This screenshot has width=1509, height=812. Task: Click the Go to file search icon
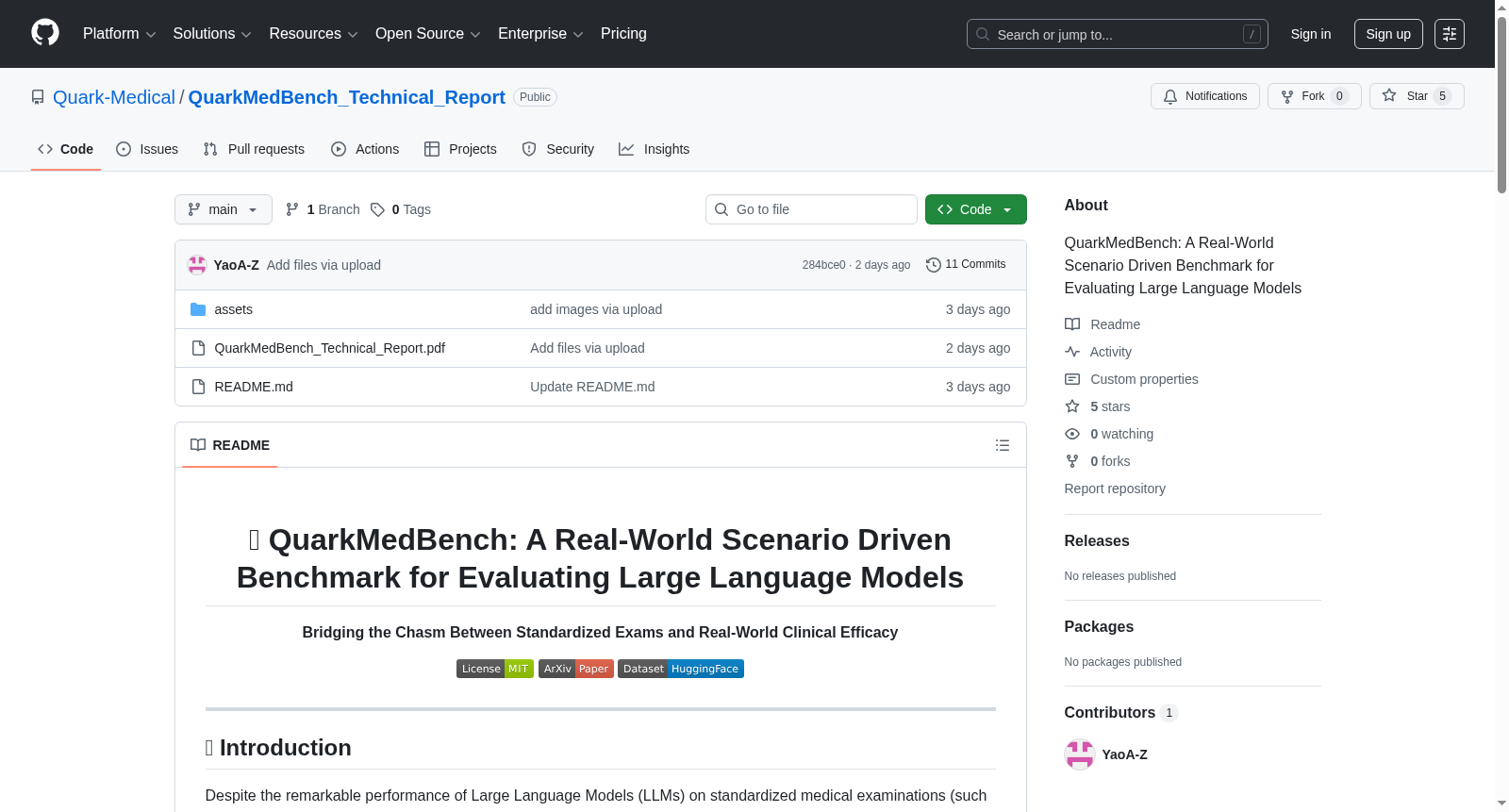point(721,209)
